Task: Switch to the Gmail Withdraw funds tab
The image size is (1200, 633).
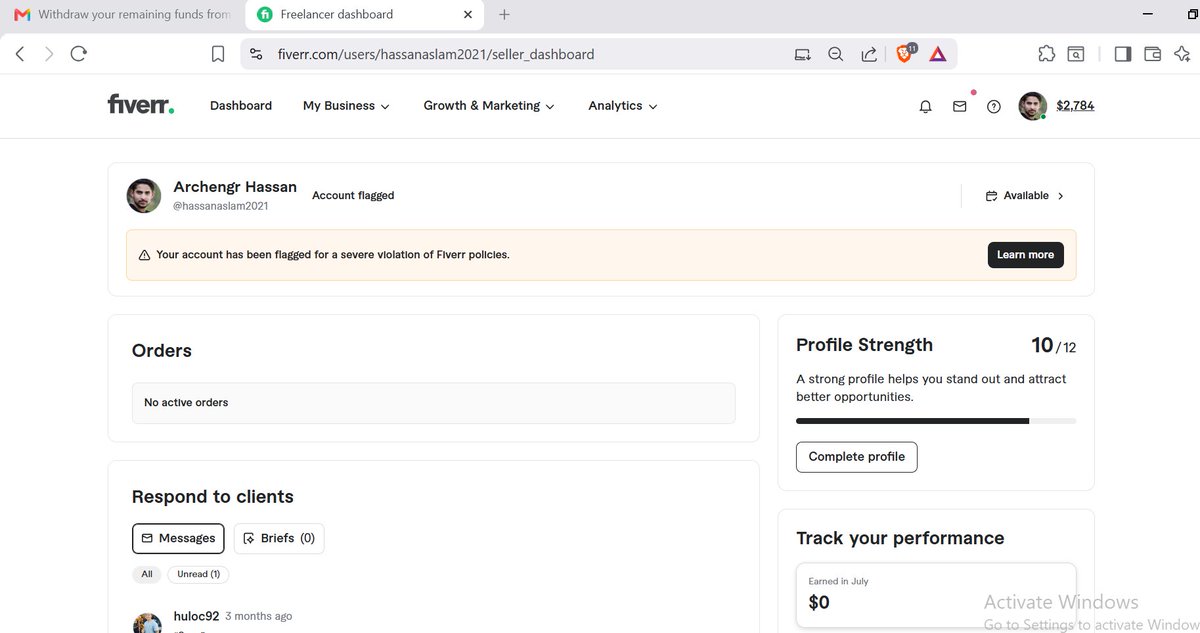Action: (122, 14)
